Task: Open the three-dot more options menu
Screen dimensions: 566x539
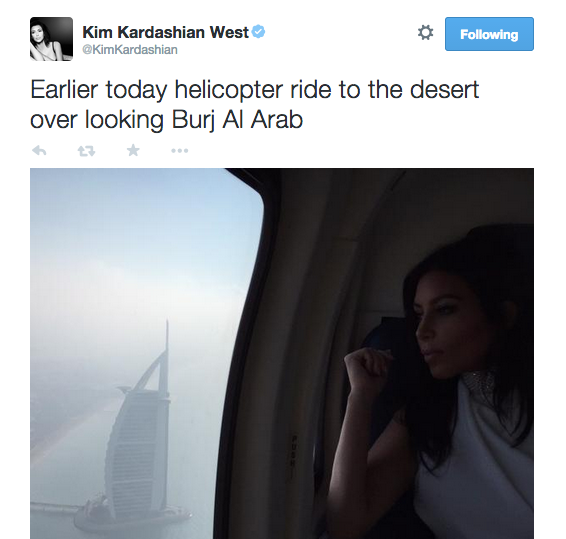Action: (x=180, y=151)
